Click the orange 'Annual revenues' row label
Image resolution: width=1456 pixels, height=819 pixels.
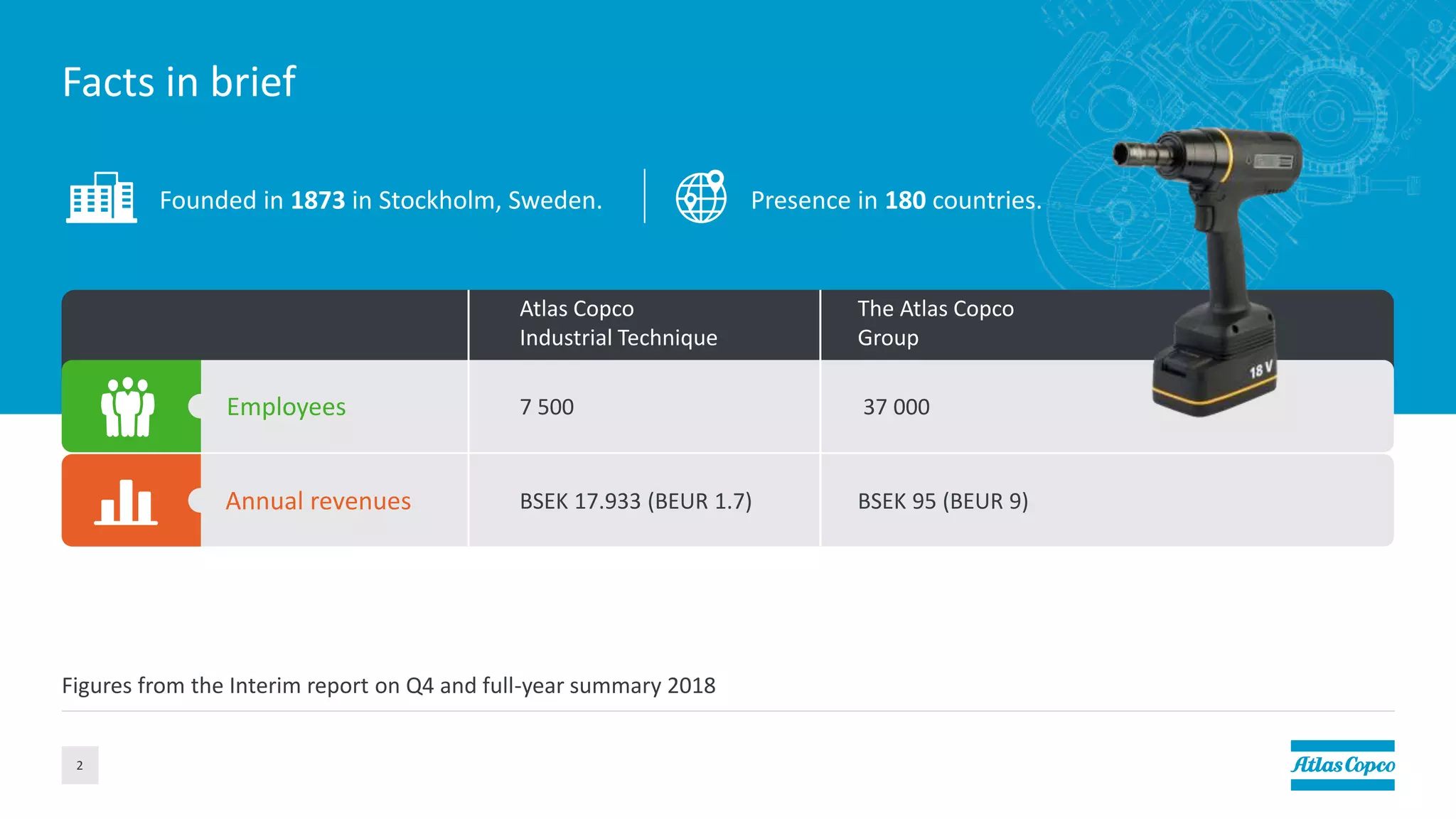318,501
